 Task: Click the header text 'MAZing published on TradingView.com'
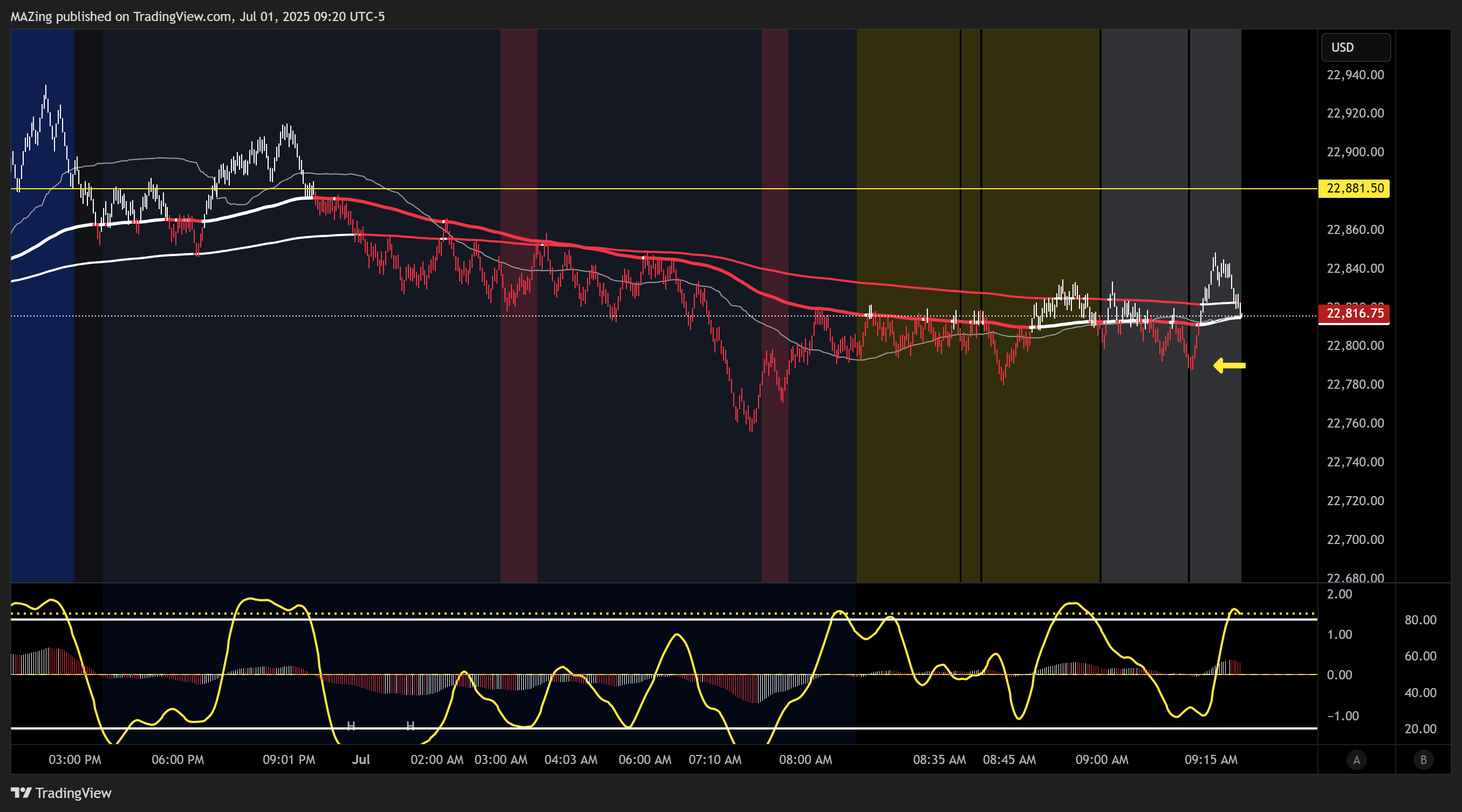coord(121,16)
